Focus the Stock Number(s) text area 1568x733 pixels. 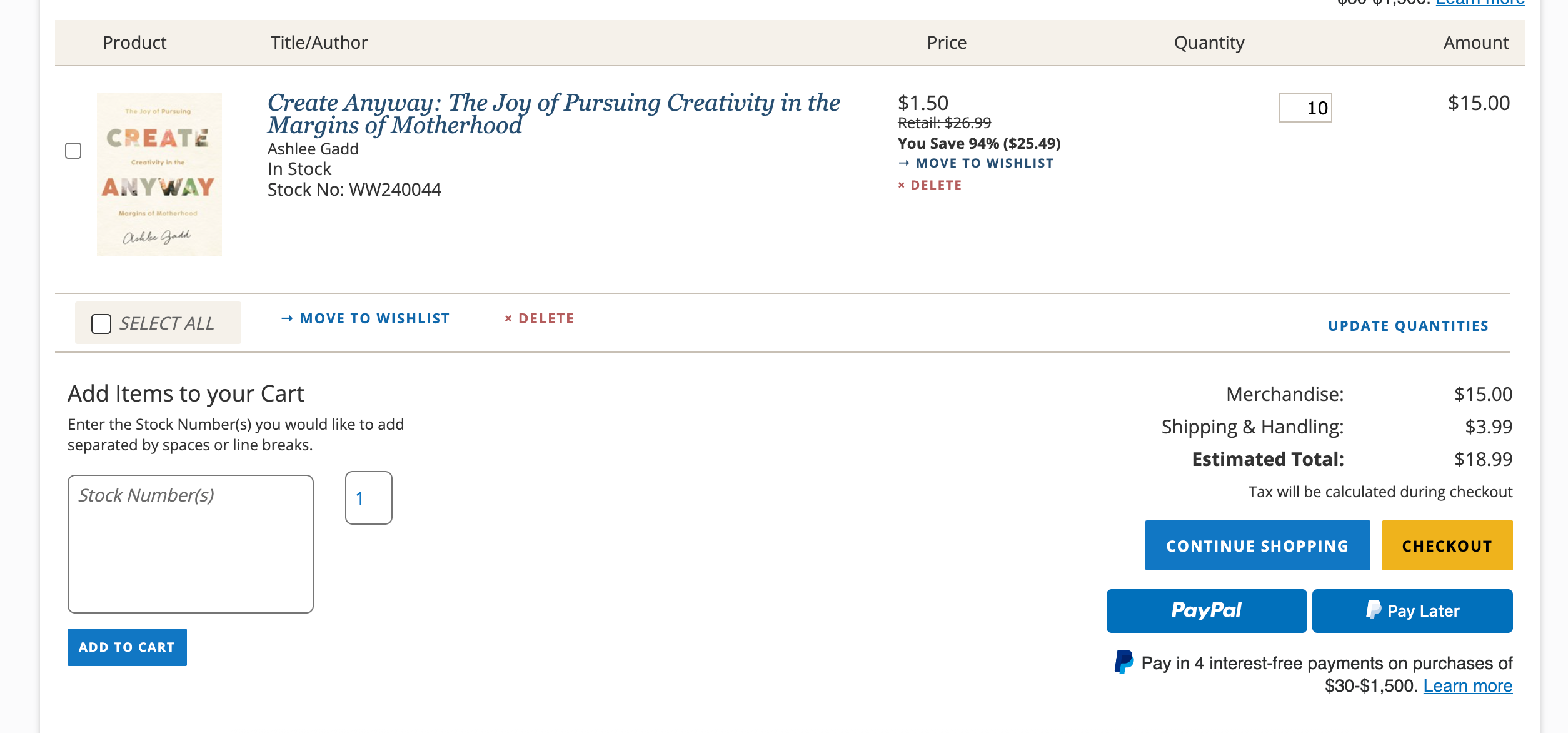190,543
